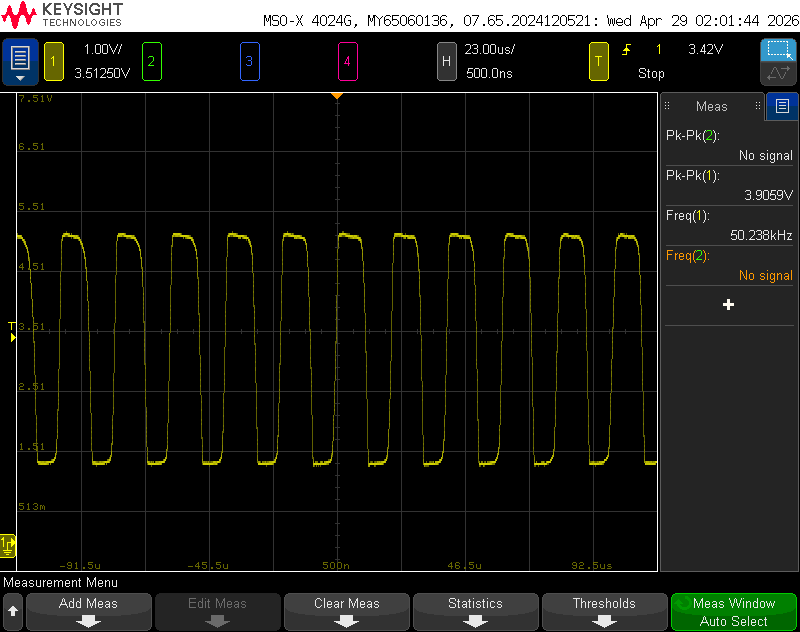This screenshot has width=800, height=632.
Task: Click the 3.9059V Pk-Pk value
Action: [768, 195]
